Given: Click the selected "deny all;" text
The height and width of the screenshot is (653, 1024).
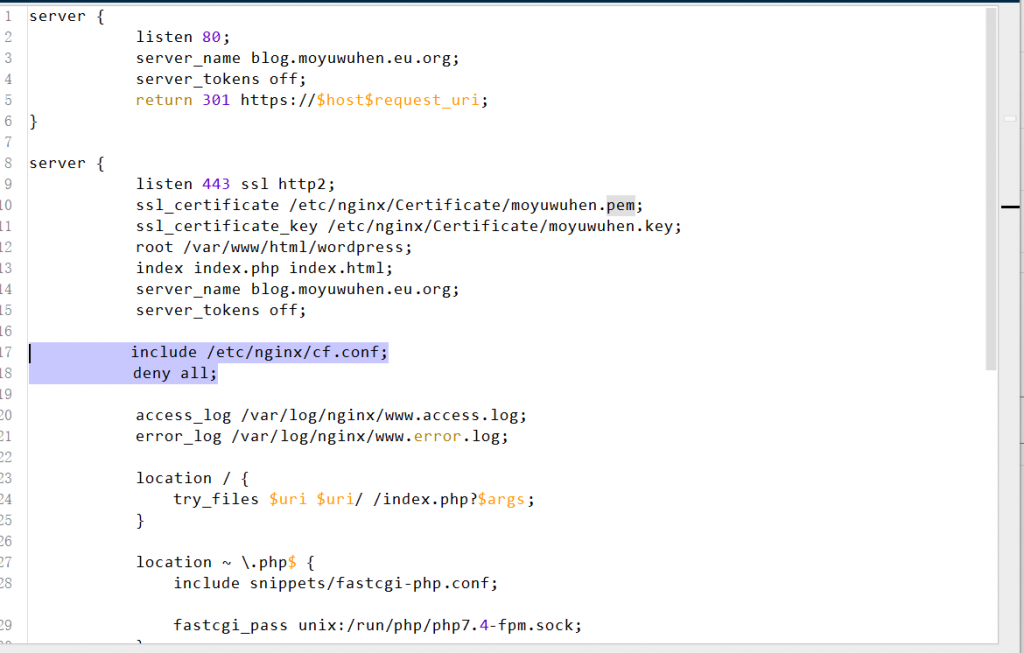Looking at the screenshot, I should pyautogui.click(x=175, y=373).
